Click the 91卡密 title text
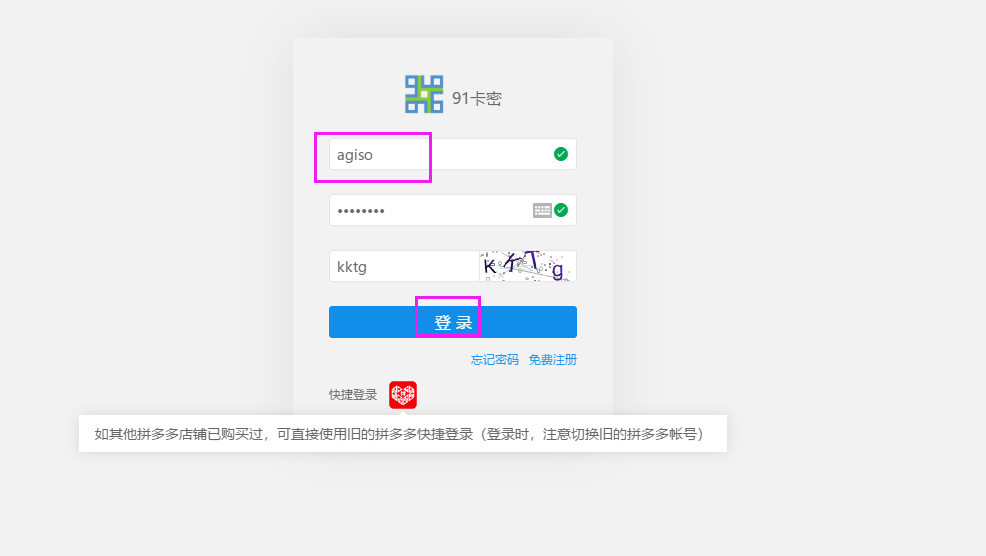Image resolution: width=986 pixels, height=556 pixels. [x=477, y=99]
